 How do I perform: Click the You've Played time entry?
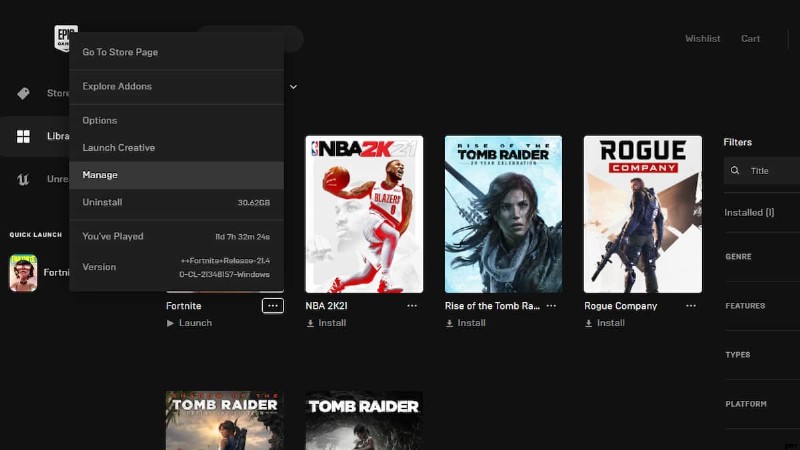[177, 236]
